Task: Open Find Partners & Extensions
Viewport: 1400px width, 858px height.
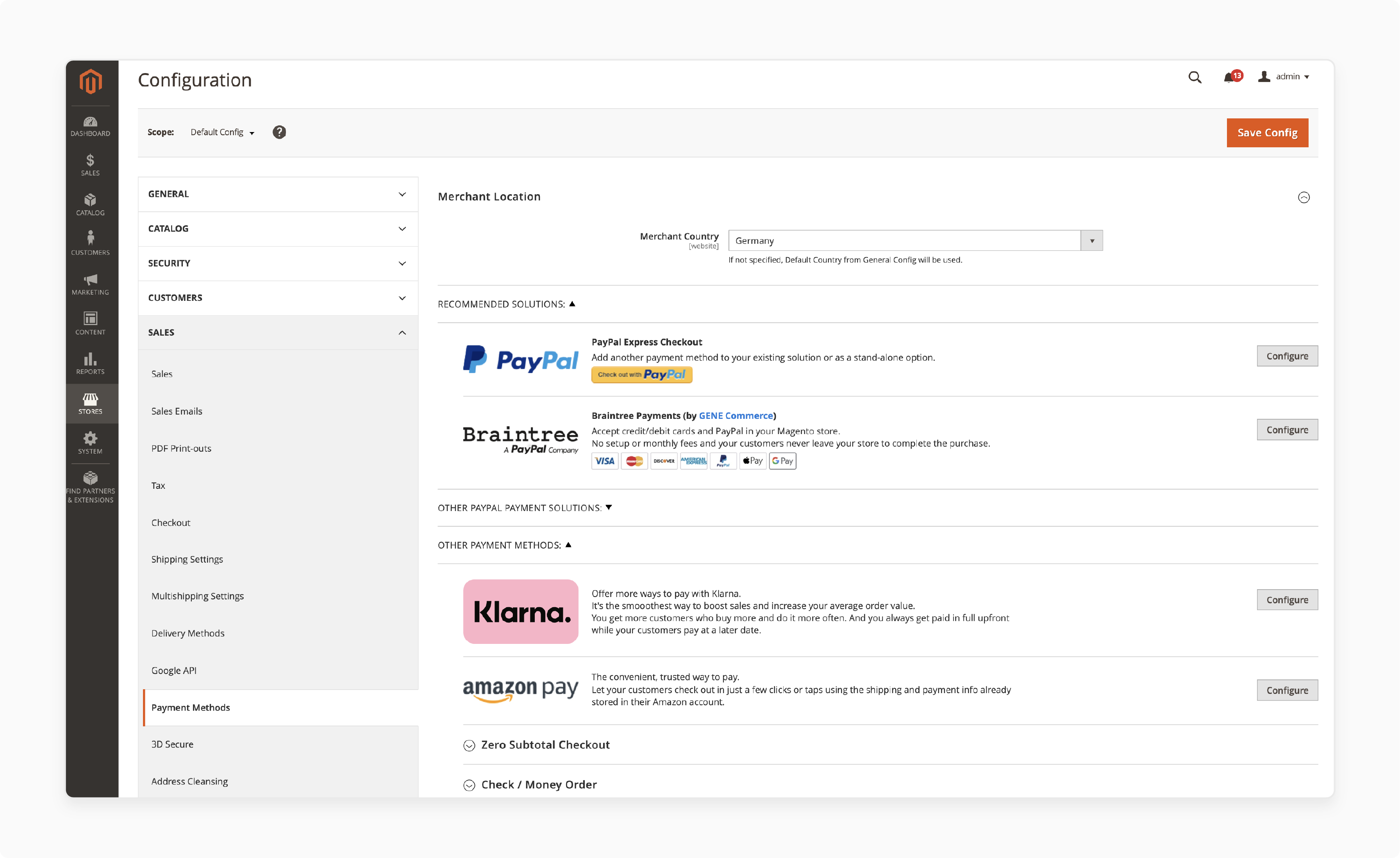Action: tap(90, 487)
